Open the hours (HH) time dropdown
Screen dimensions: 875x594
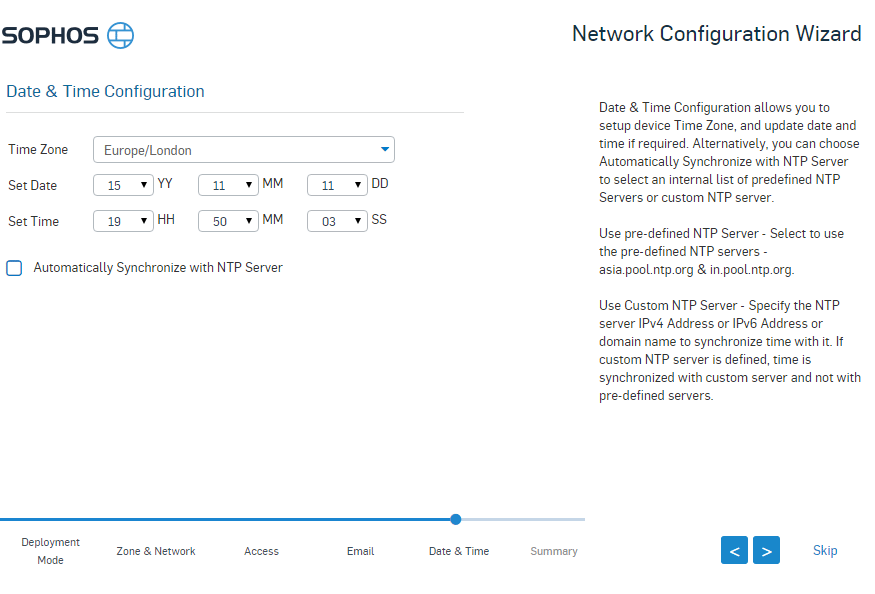(x=123, y=222)
